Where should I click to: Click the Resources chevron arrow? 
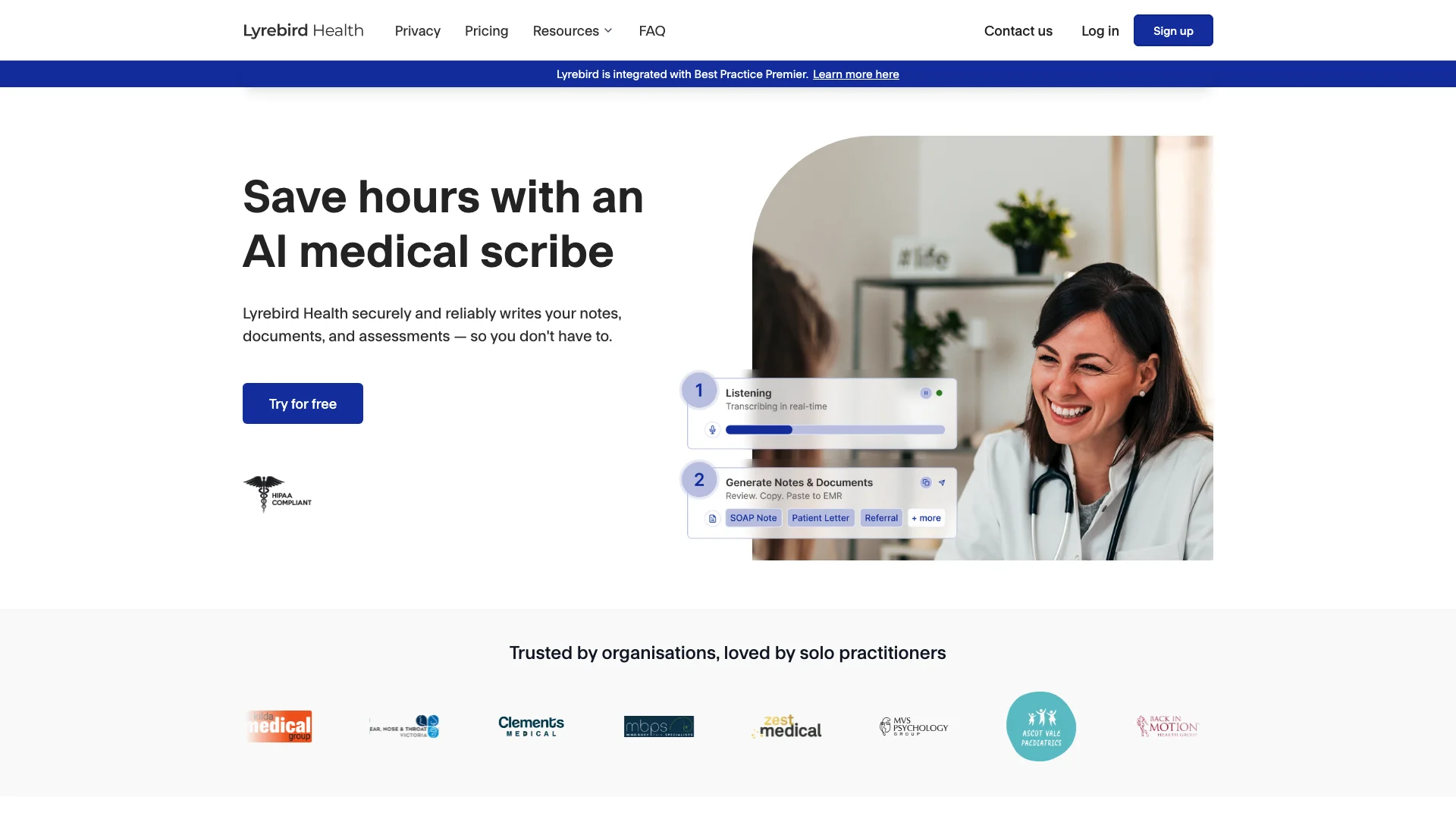(608, 31)
